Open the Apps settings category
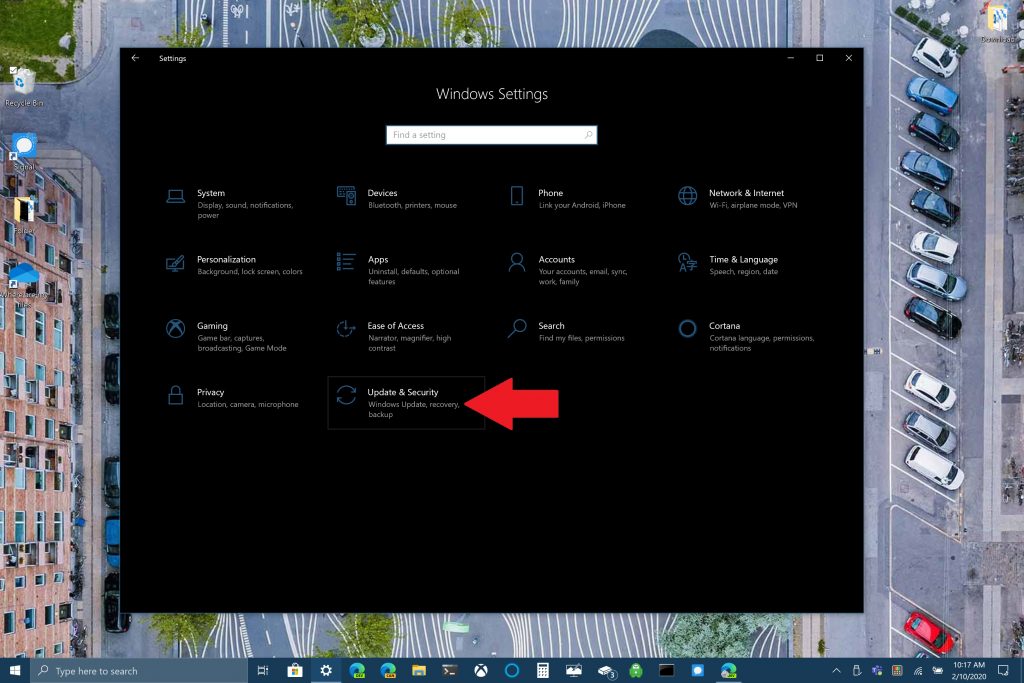 pos(378,260)
